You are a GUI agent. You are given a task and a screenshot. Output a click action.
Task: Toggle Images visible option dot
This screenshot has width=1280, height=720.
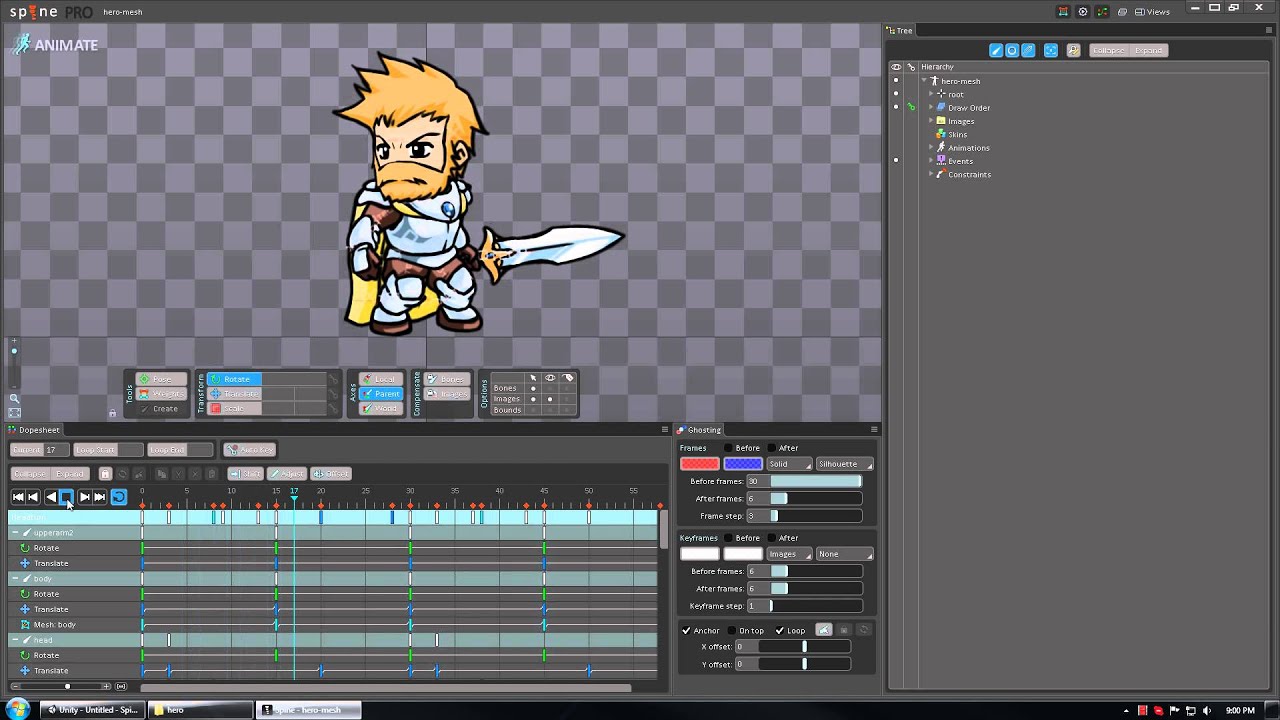click(x=549, y=399)
